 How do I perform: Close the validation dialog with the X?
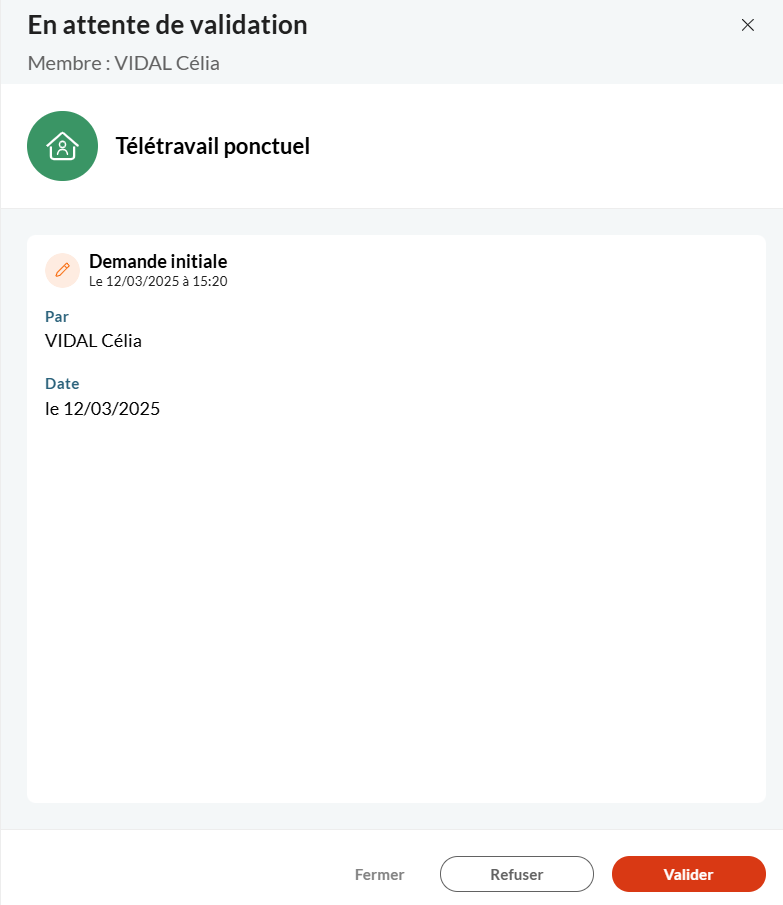(x=747, y=25)
